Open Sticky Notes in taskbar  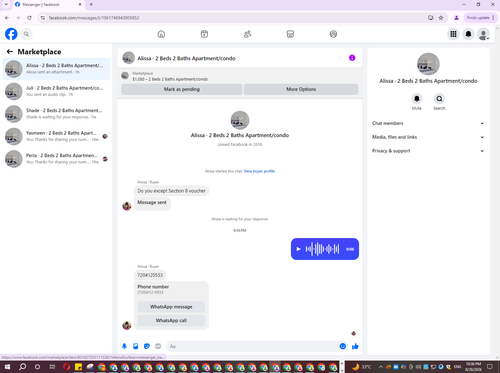(78, 367)
